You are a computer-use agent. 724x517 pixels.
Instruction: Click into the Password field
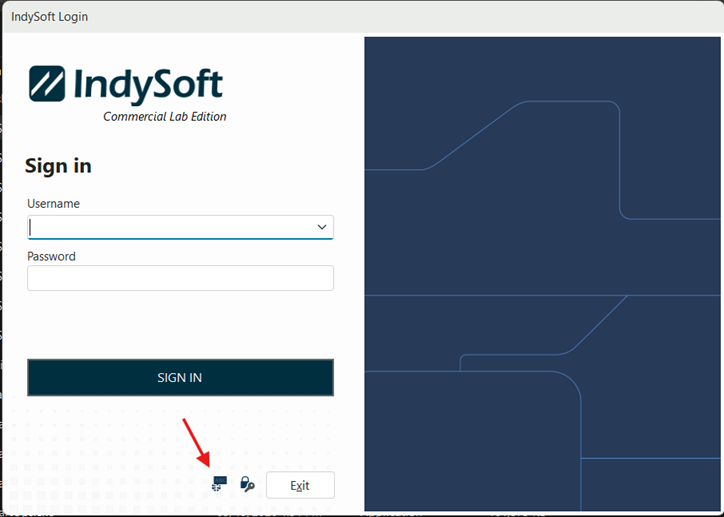coord(180,278)
